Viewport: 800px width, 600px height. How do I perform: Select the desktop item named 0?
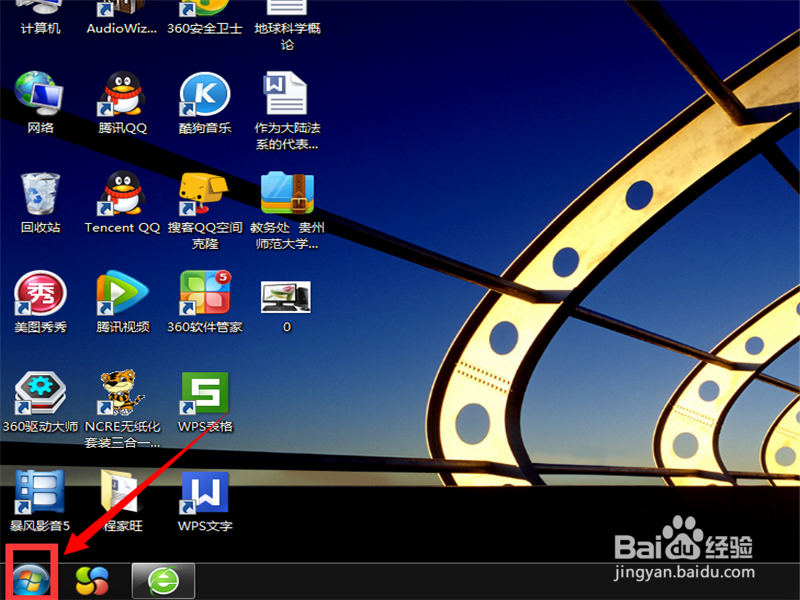(286, 305)
